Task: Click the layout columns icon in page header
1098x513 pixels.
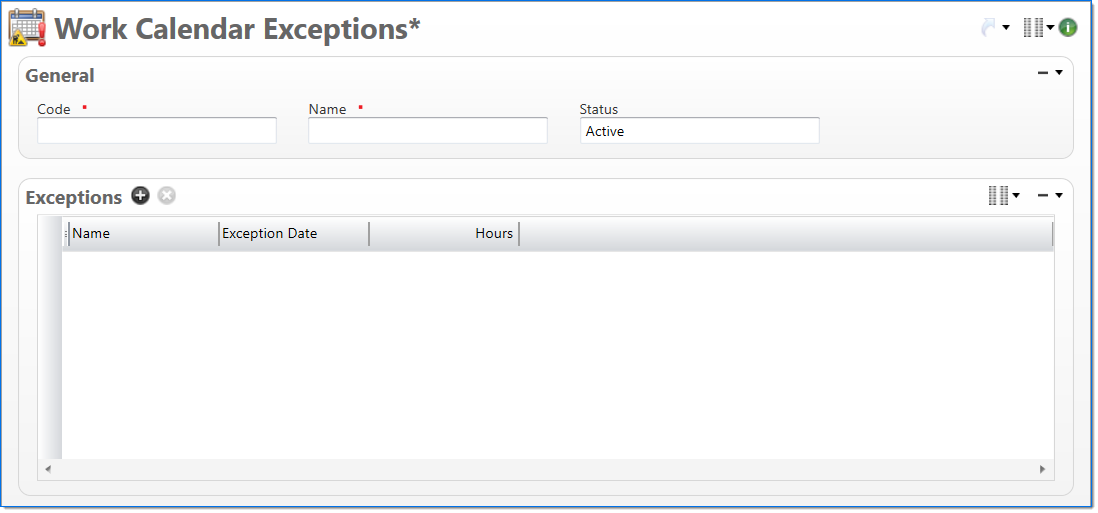Action: [x=1033, y=28]
